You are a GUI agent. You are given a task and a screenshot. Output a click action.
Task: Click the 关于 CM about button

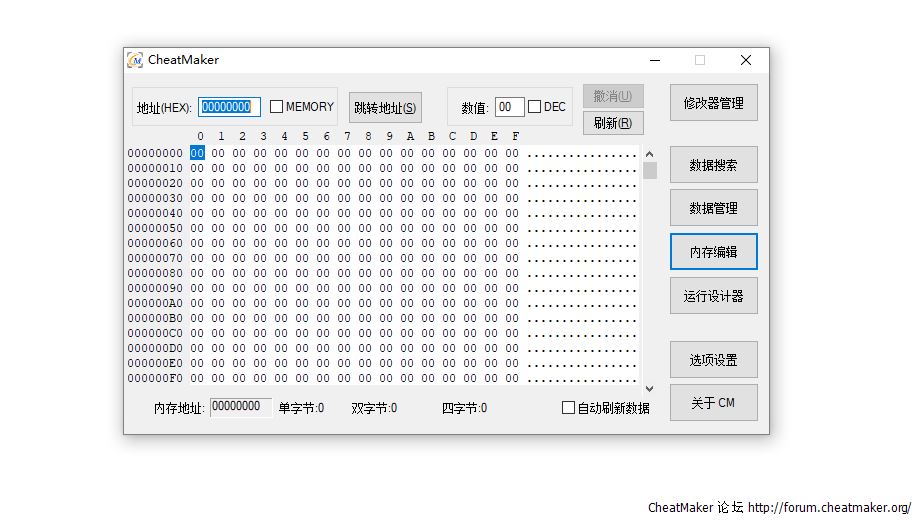coord(713,403)
